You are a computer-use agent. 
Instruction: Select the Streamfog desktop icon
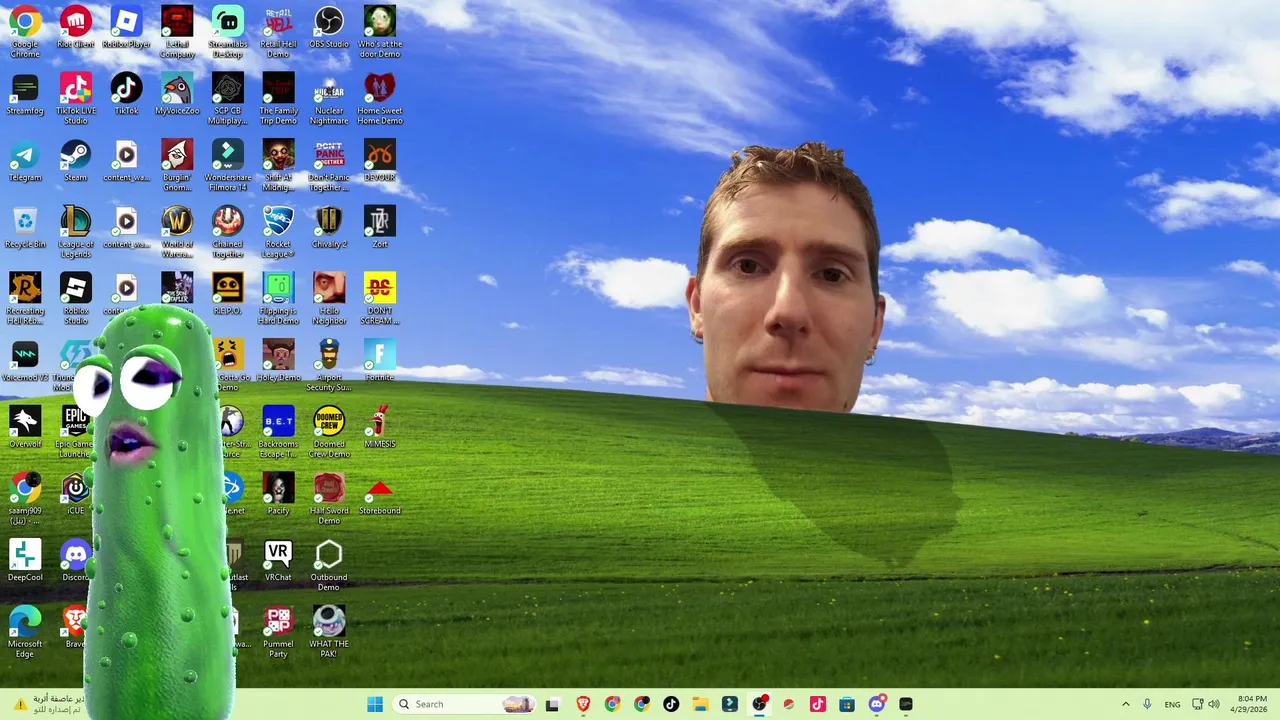(25, 95)
